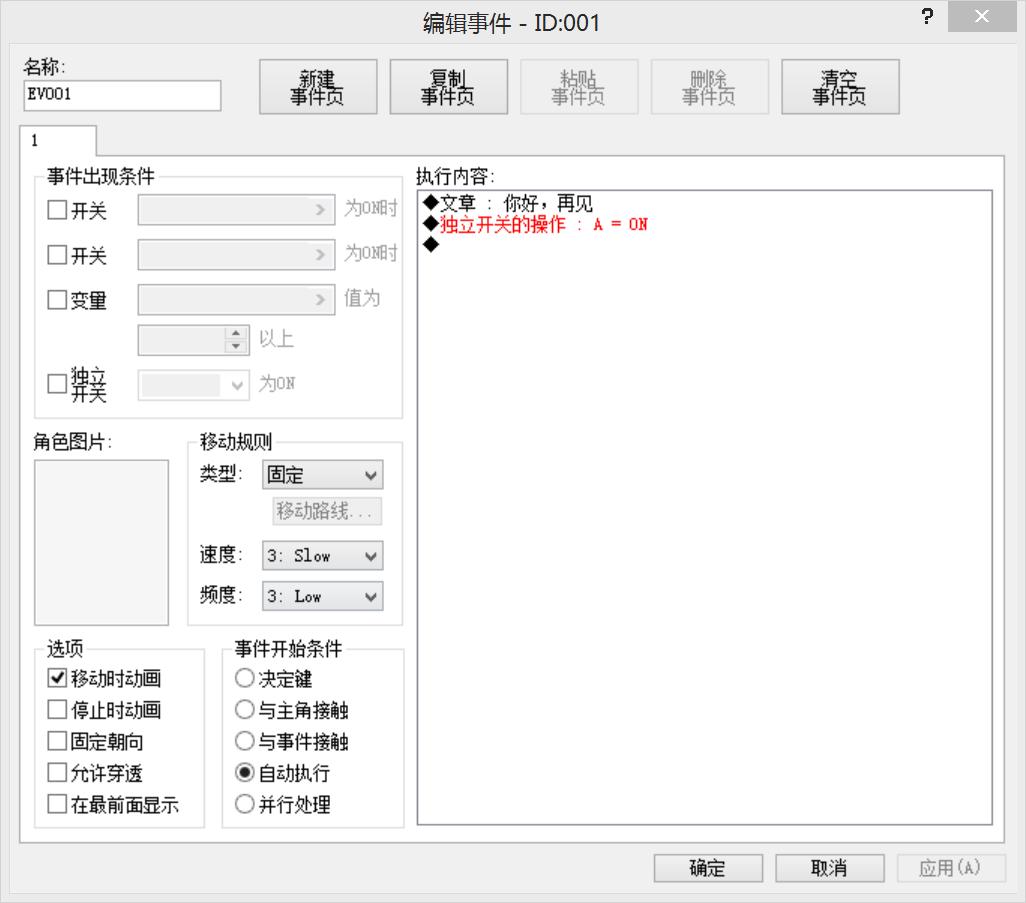
Task: Open the 频度 dropdown showing 3: Low
Action: (323, 597)
